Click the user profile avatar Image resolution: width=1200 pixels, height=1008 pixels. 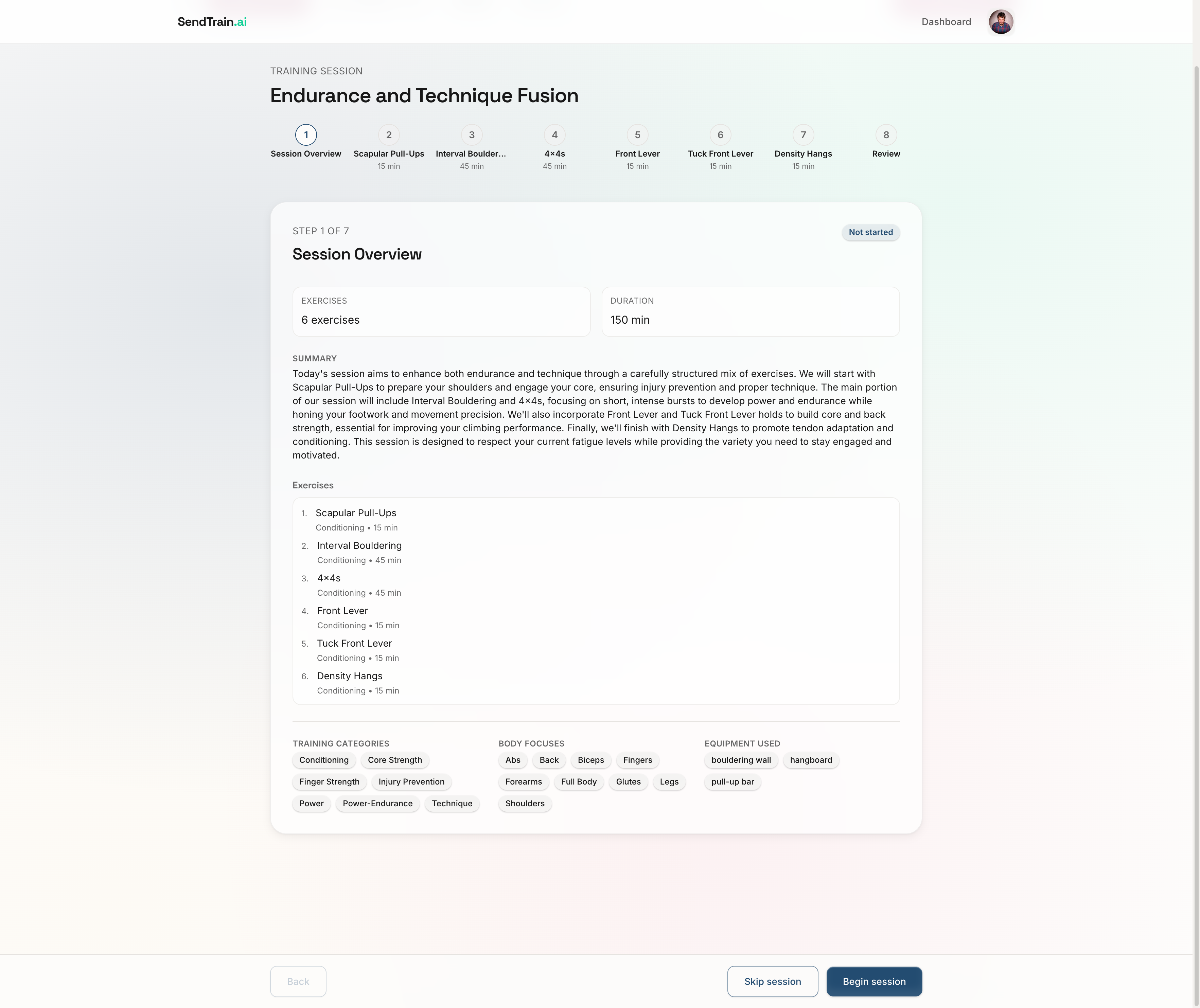(x=1001, y=22)
